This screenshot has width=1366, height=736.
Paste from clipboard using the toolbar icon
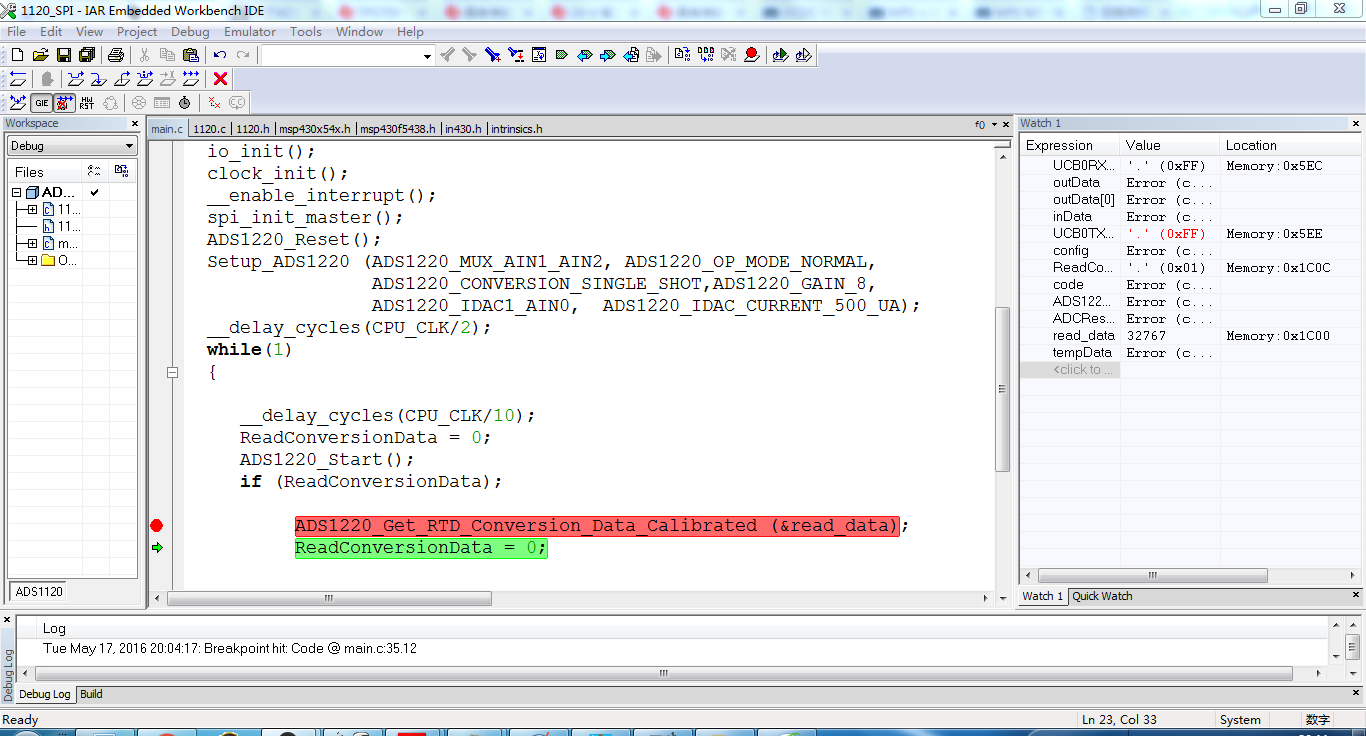[x=190, y=55]
